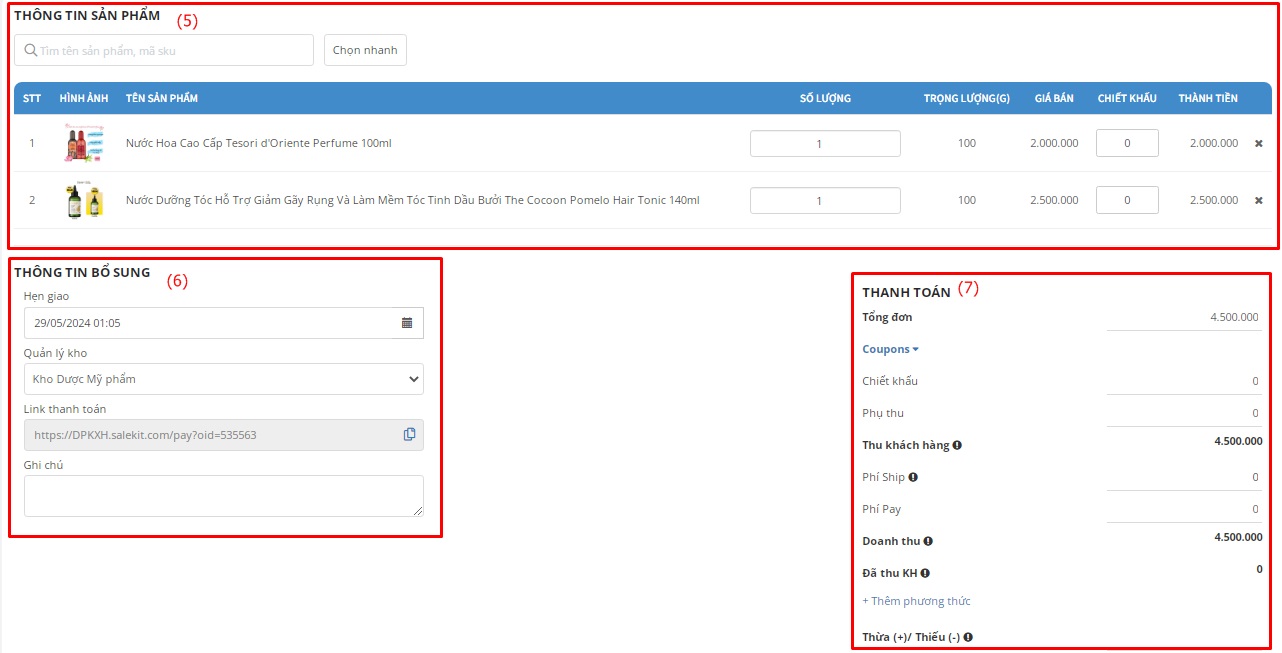Click the calendar icon in Hẹn giao field
Viewport: 1282px width, 653px height.
(407, 323)
